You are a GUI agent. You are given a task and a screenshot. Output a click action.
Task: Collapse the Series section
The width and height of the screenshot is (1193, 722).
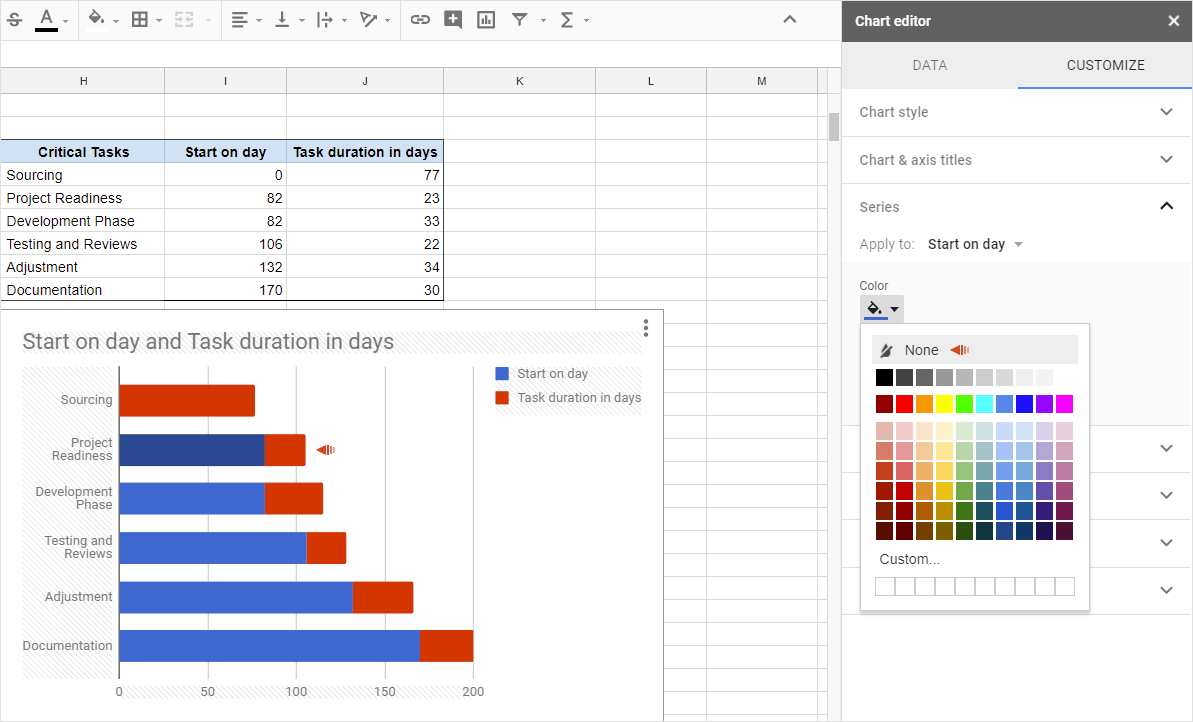coord(1166,206)
